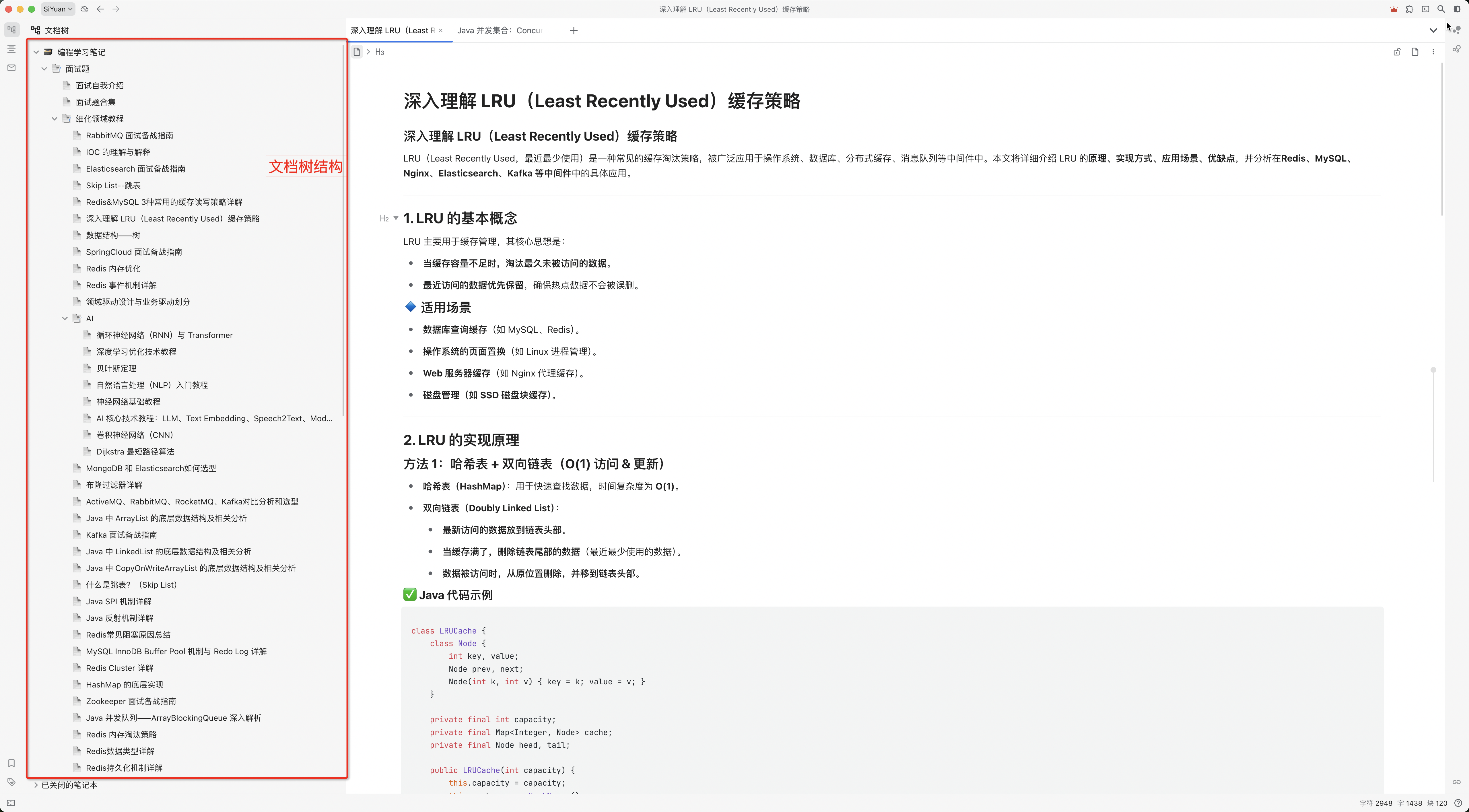
Task: Switch to the Java 并发集合 tab
Action: [500, 30]
